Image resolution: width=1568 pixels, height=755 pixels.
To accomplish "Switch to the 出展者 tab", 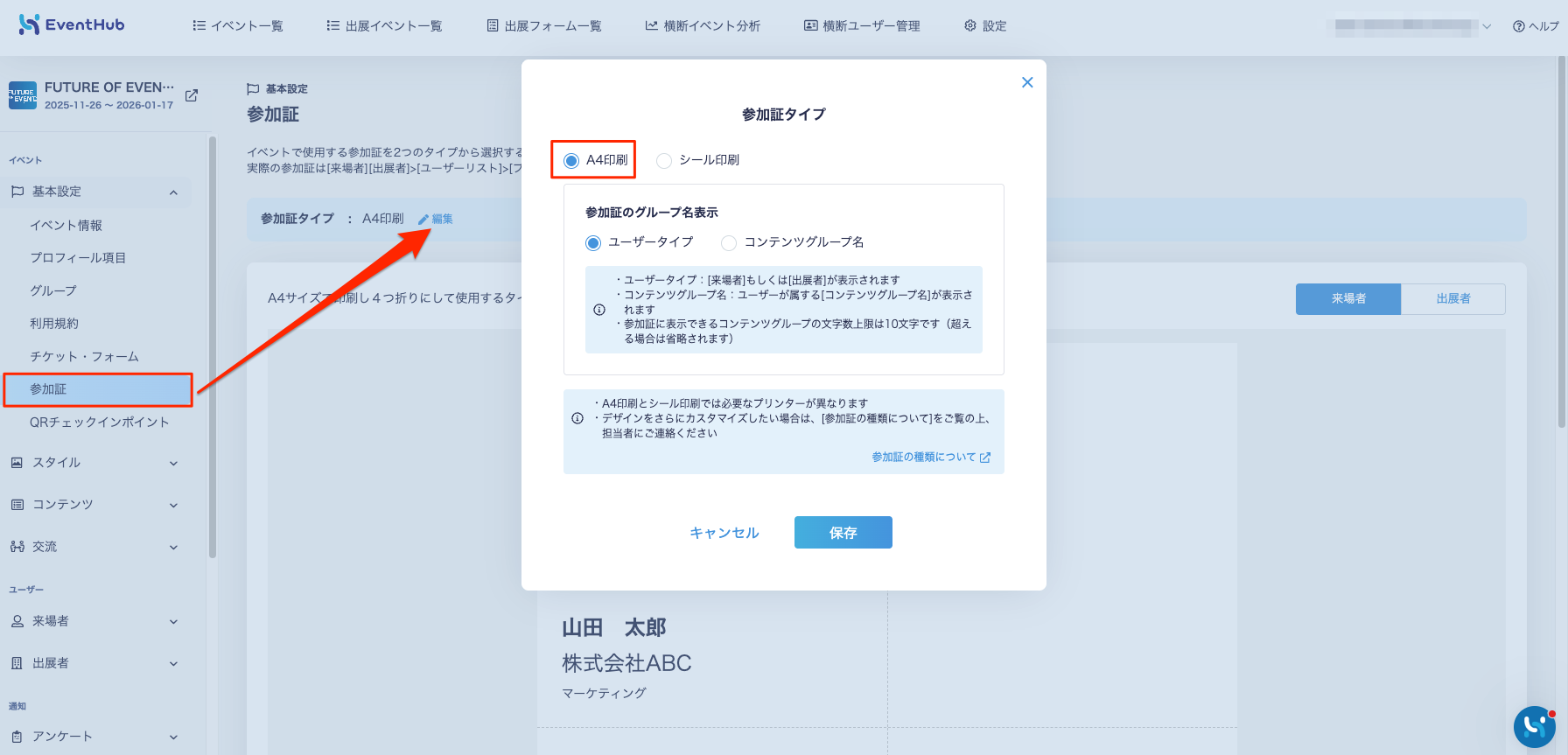I will click(1453, 298).
